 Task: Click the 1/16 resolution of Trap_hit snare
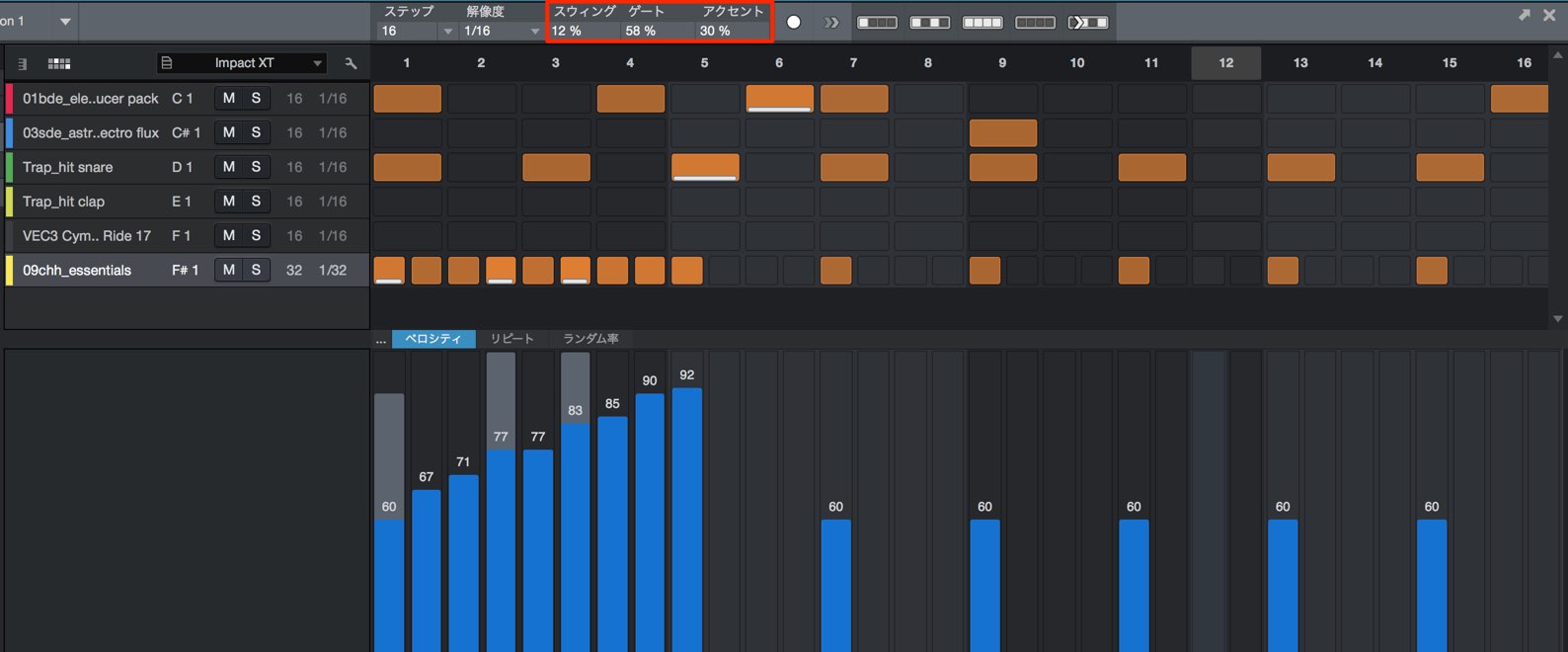click(333, 167)
